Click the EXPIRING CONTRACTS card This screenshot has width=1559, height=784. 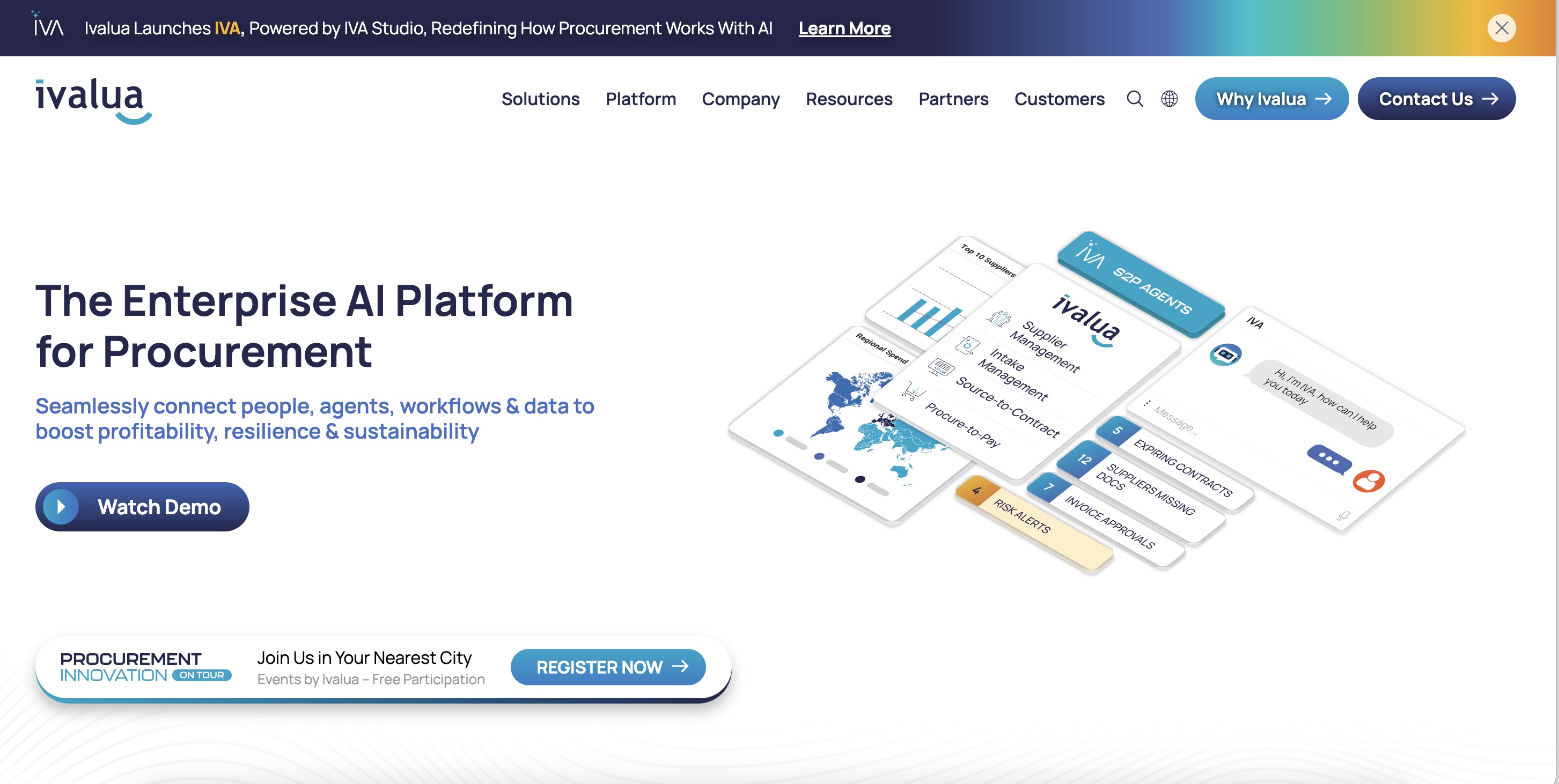tap(1175, 464)
